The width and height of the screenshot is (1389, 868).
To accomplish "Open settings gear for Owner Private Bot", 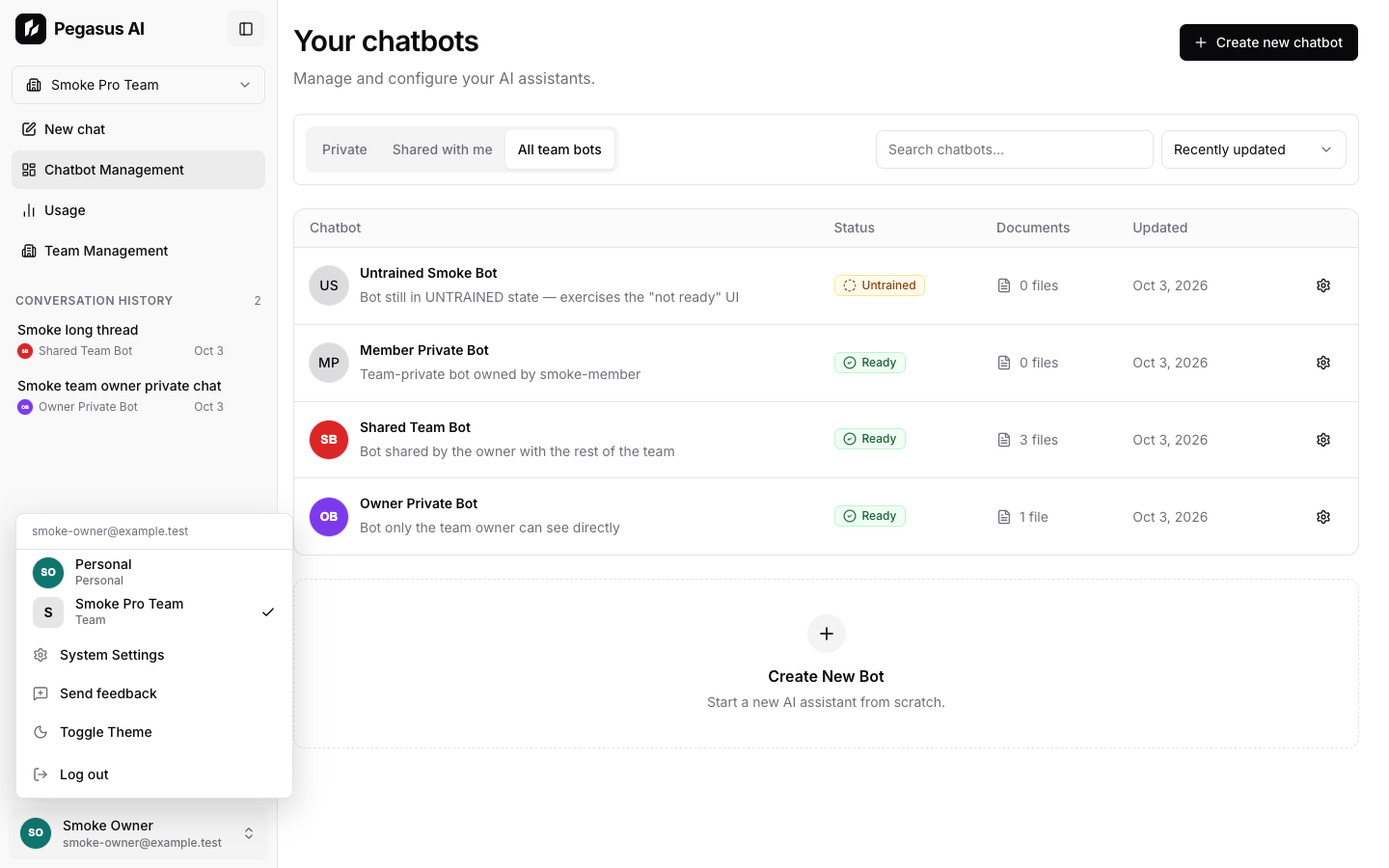I will pyautogui.click(x=1323, y=517).
